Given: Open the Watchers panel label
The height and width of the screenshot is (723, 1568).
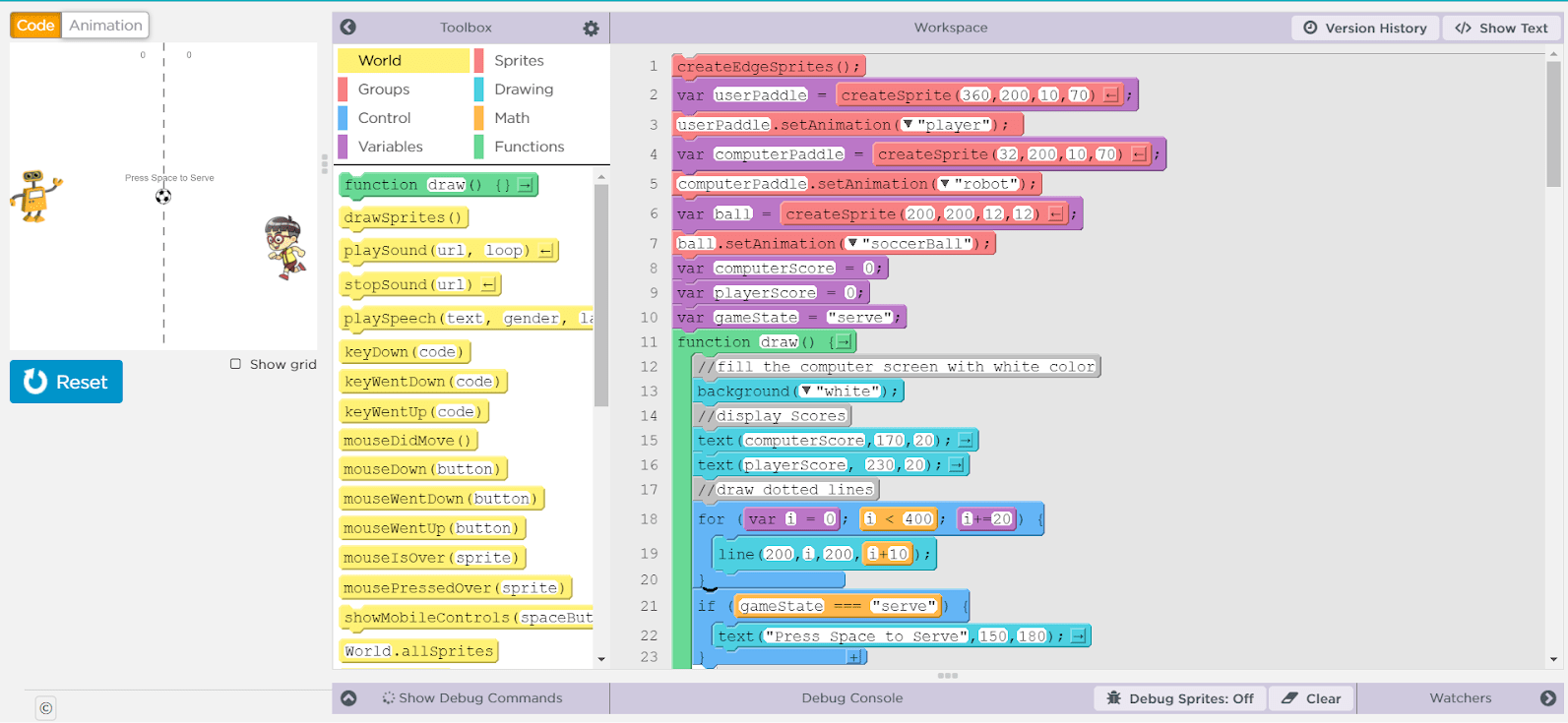Looking at the screenshot, I should (x=1461, y=698).
